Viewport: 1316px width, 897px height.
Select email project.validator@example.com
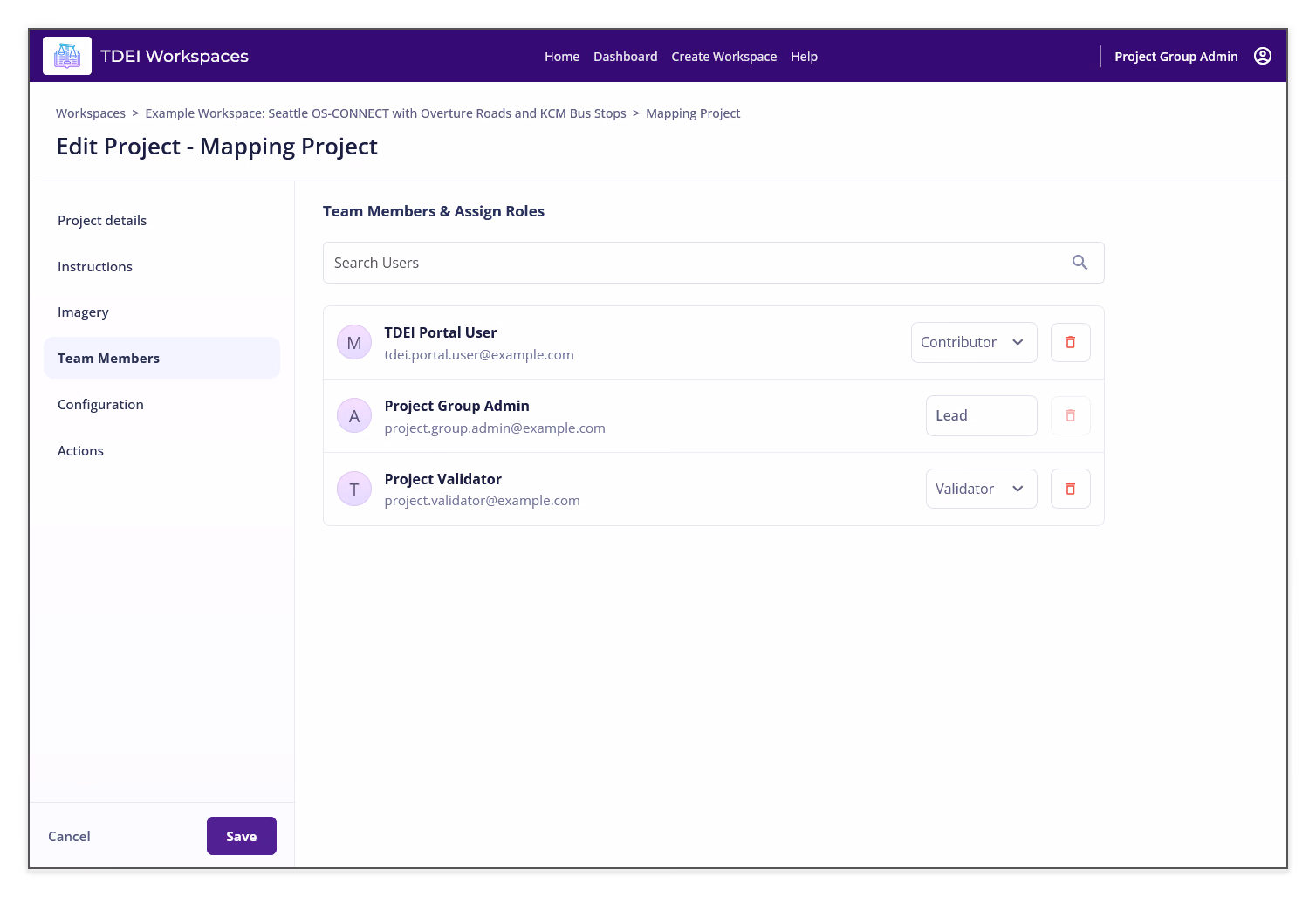[x=482, y=501]
